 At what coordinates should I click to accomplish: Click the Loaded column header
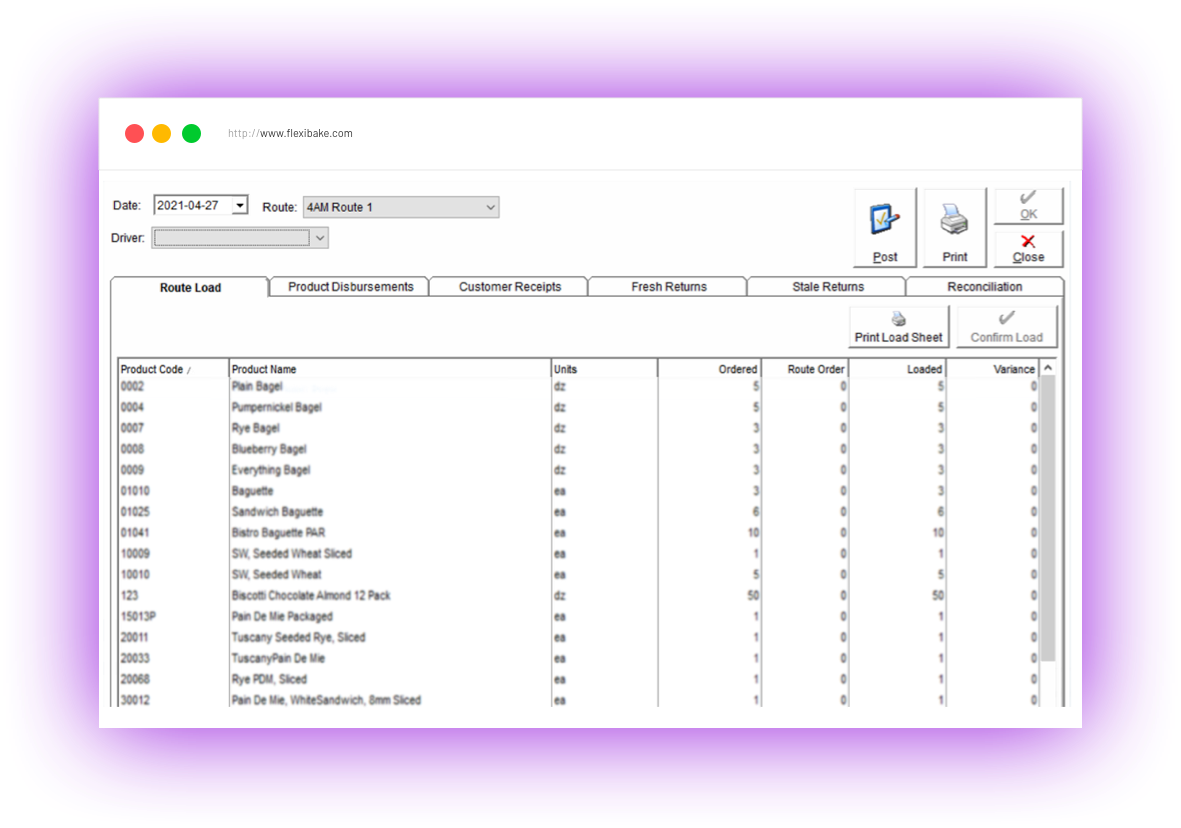[x=897, y=369]
